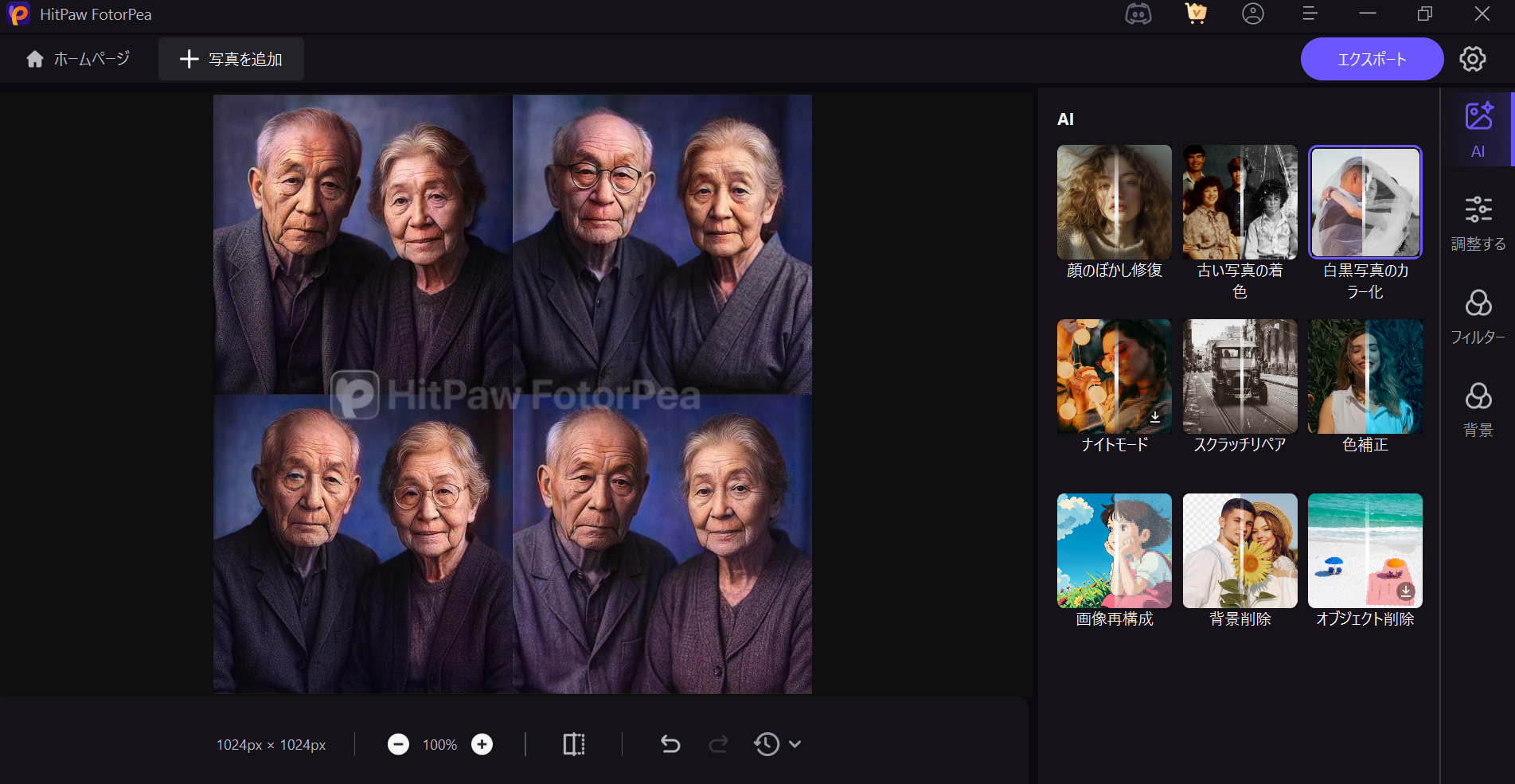Click 写真を追加 to add a photo
This screenshot has width=1515, height=784.
click(x=231, y=59)
